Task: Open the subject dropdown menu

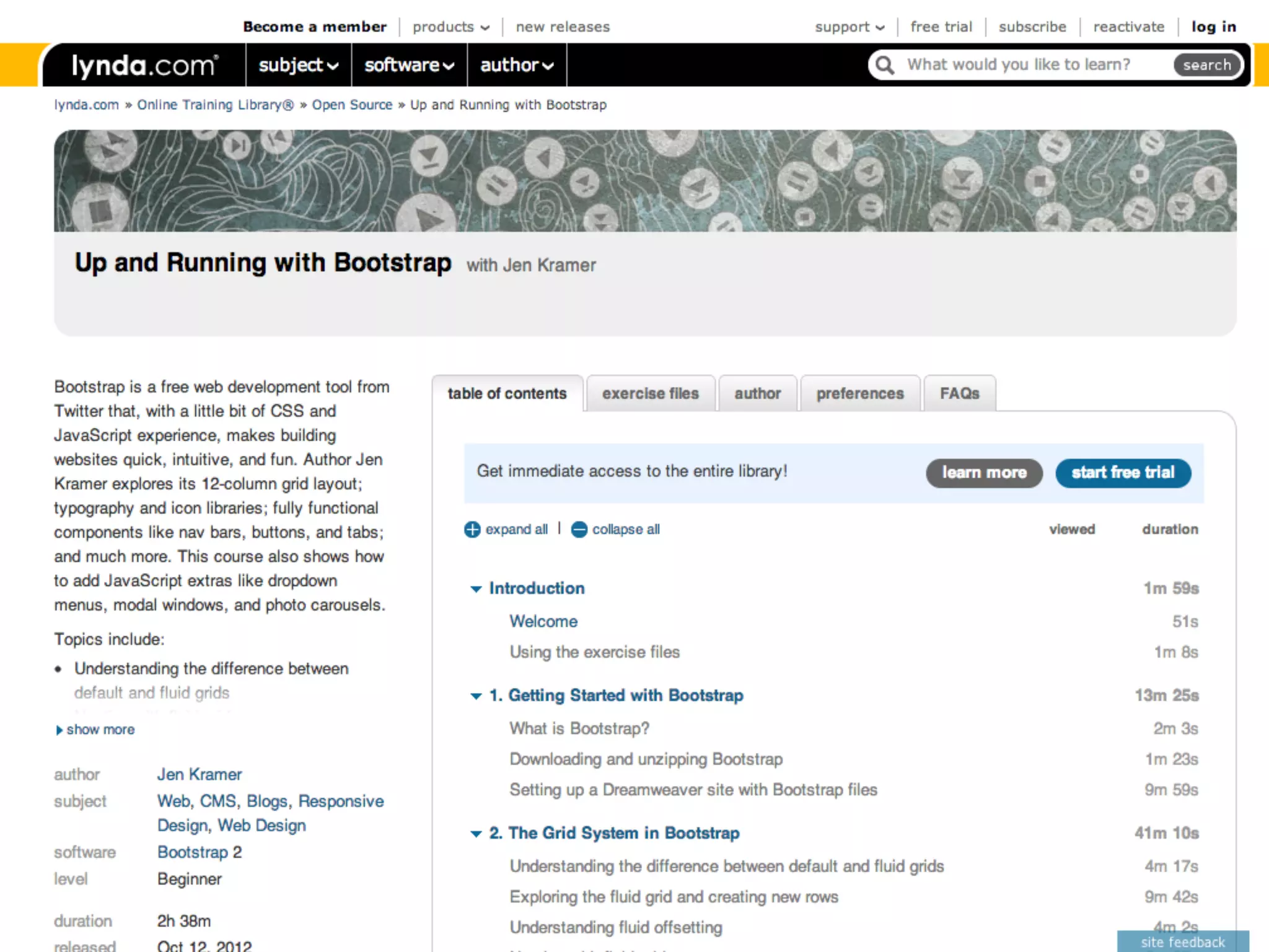Action: click(298, 65)
